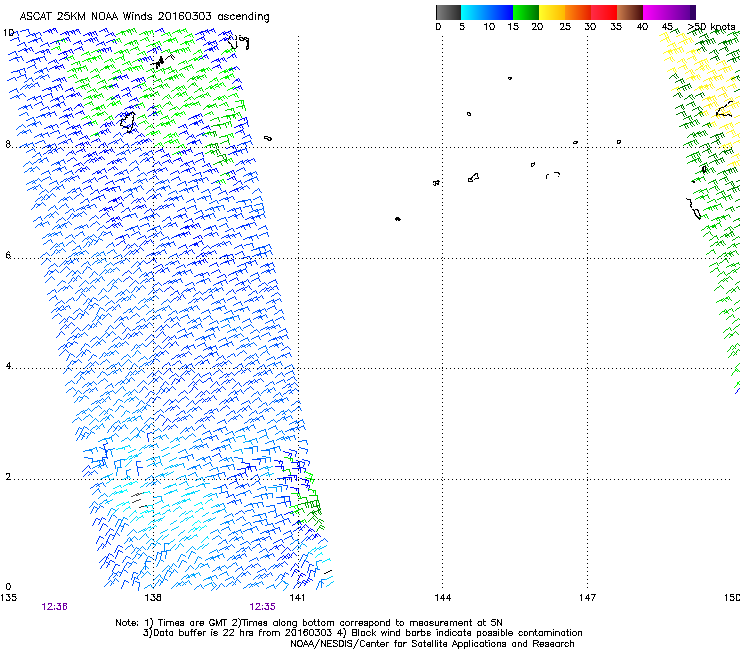Click the gray 0–5 knots legend segment
Screen dimensions: 740x650
click(x=448, y=12)
